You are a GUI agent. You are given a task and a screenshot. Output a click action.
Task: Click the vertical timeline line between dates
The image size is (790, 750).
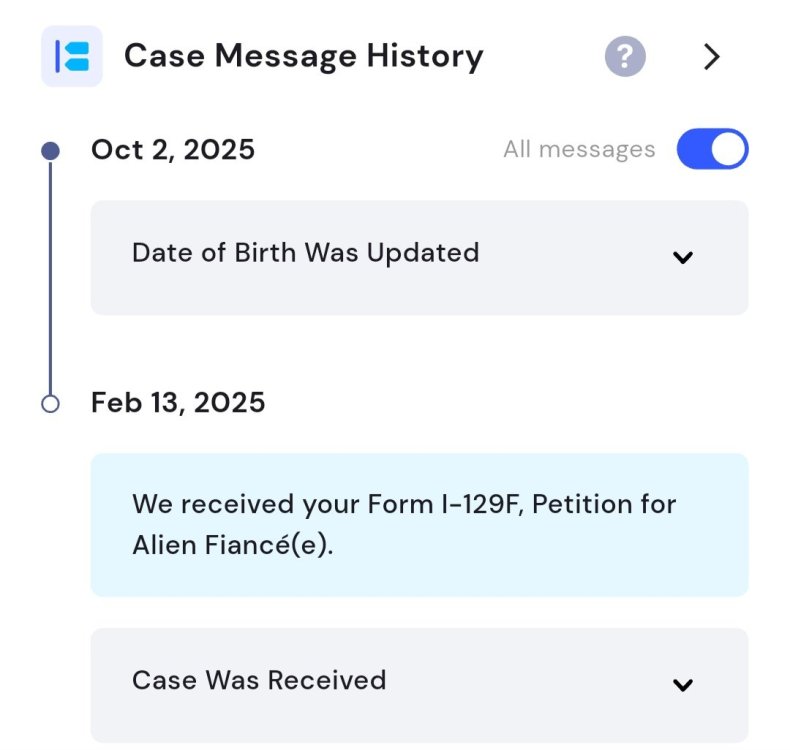pos(50,280)
